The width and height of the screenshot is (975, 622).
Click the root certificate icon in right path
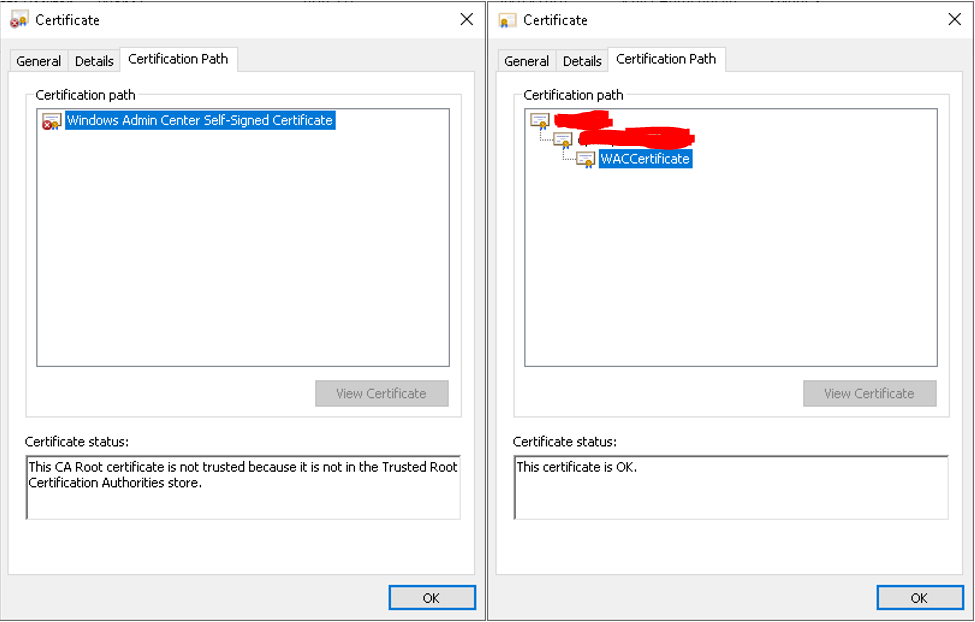(x=540, y=121)
